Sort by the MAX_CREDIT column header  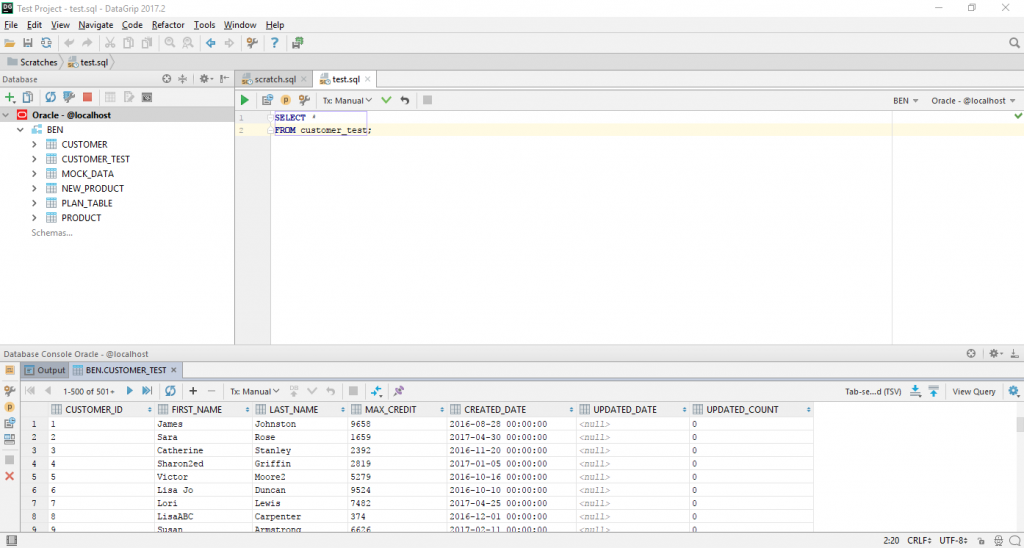point(389,410)
